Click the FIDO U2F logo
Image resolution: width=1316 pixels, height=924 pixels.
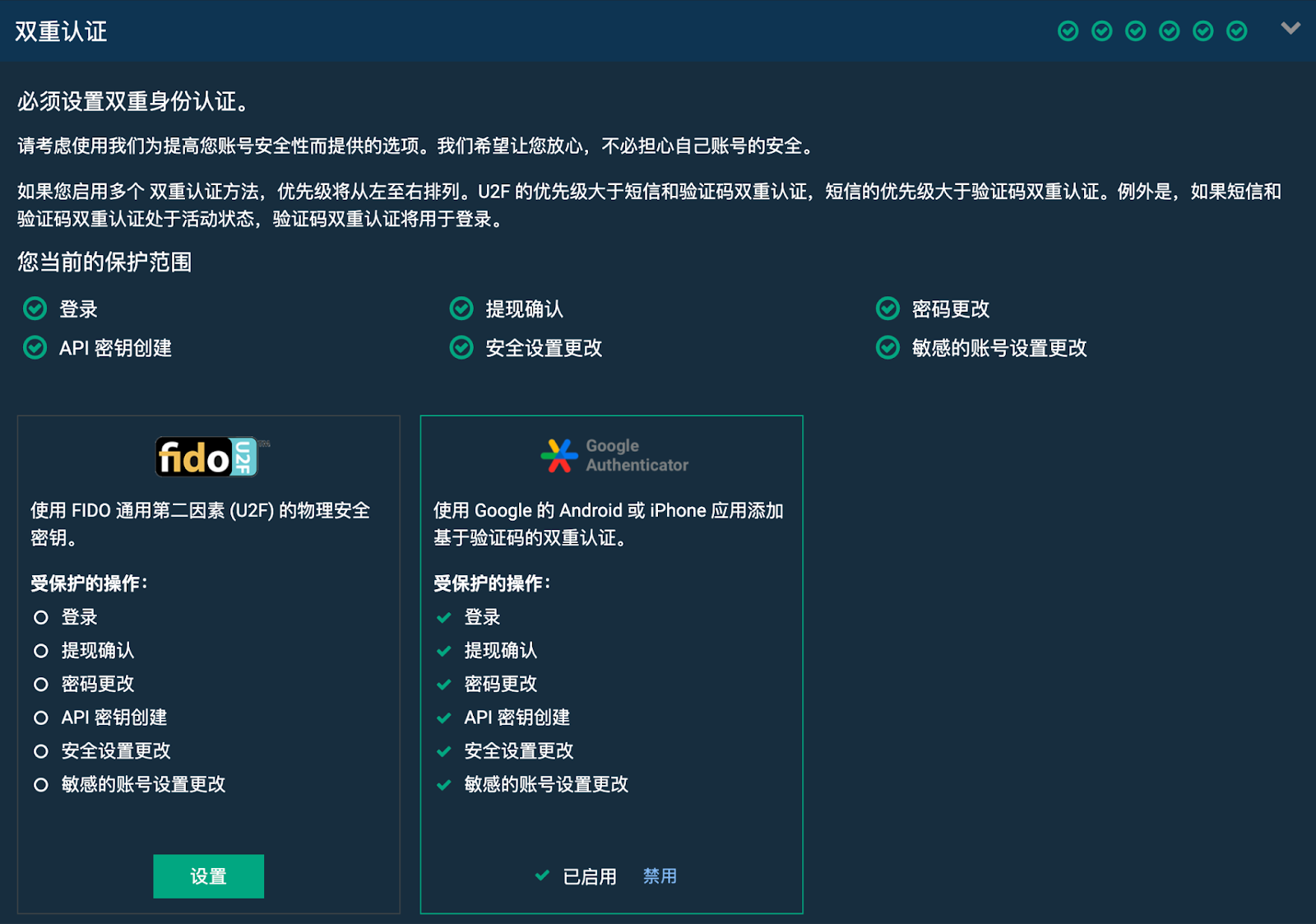pyautogui.click(x=213, y=457)
